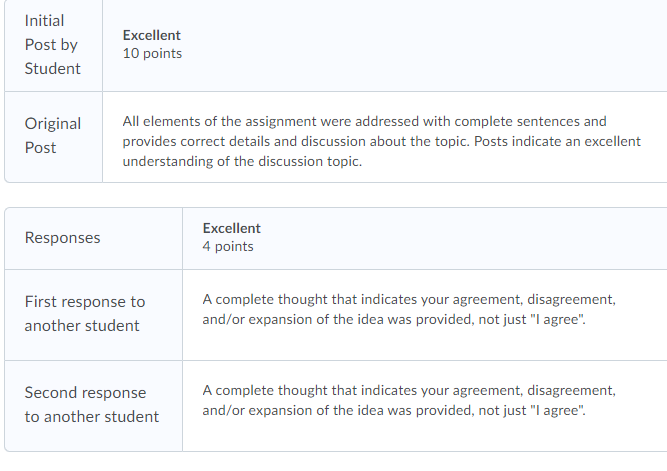This screenshot has width=667, height=471.
Task: Select the 'Second response to another student' label
Action: (x=91, y=405)
